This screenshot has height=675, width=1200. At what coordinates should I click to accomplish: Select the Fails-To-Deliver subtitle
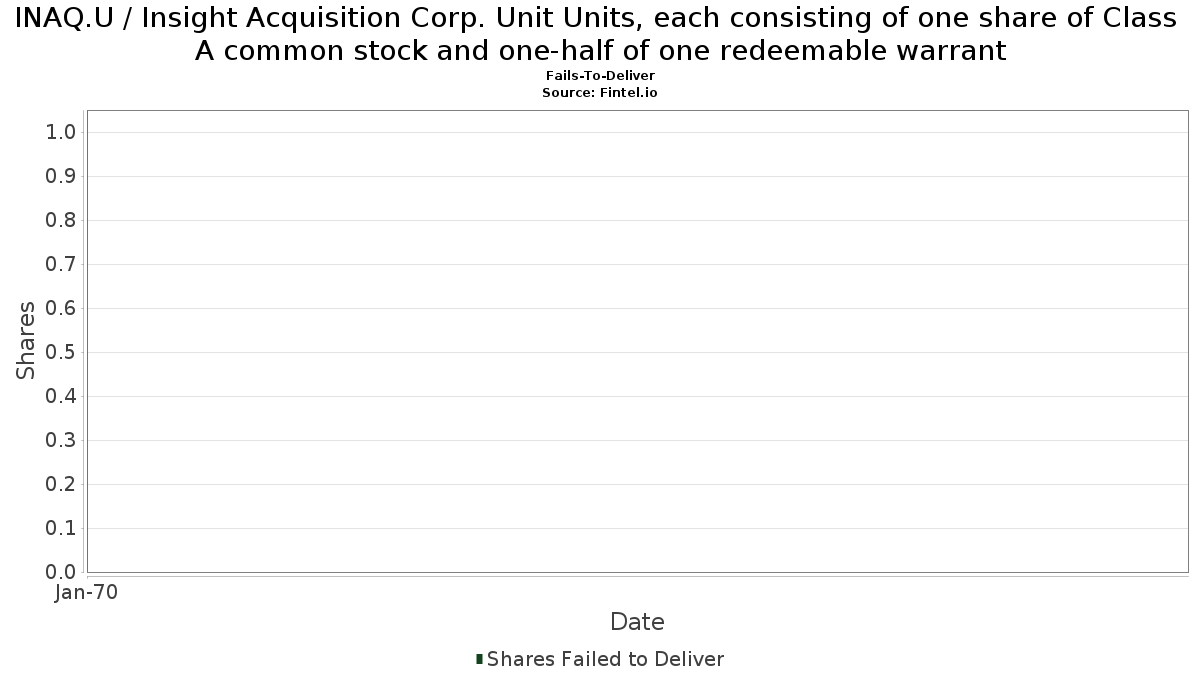coord(600,76)
